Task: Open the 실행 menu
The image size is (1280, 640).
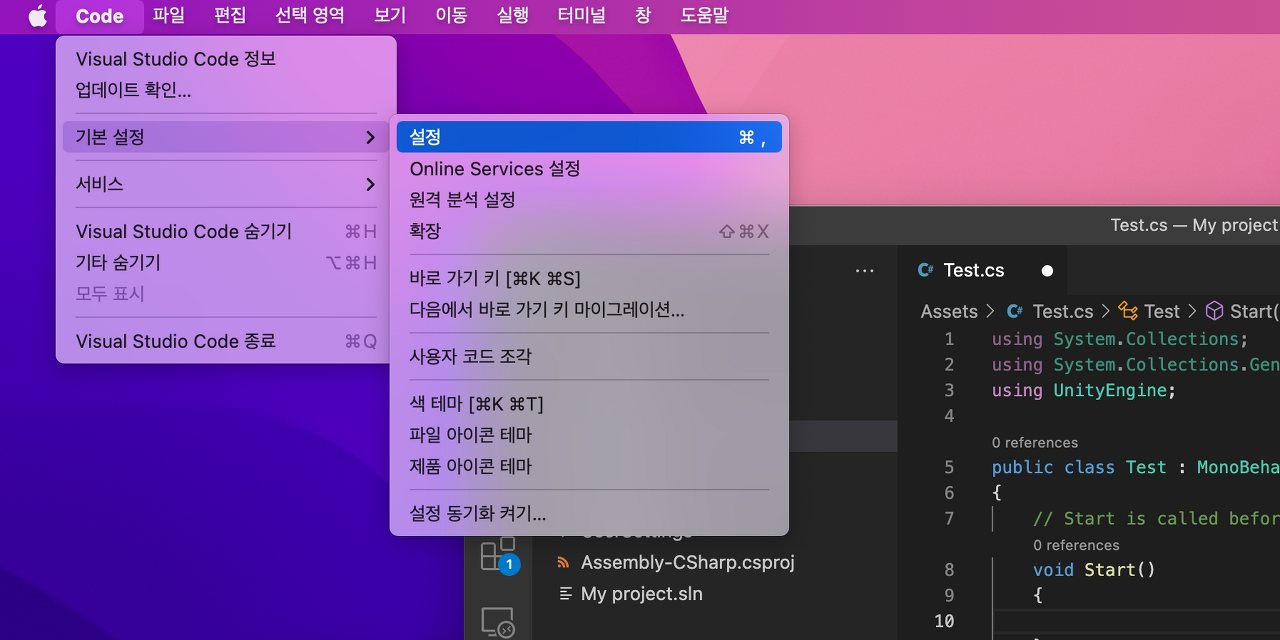Action: 513,16
